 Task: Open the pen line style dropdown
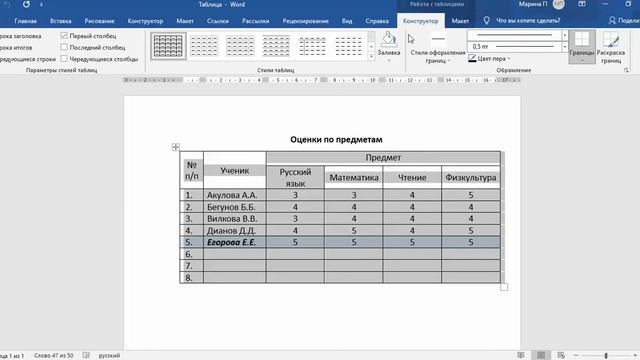[x=564, y=36]
